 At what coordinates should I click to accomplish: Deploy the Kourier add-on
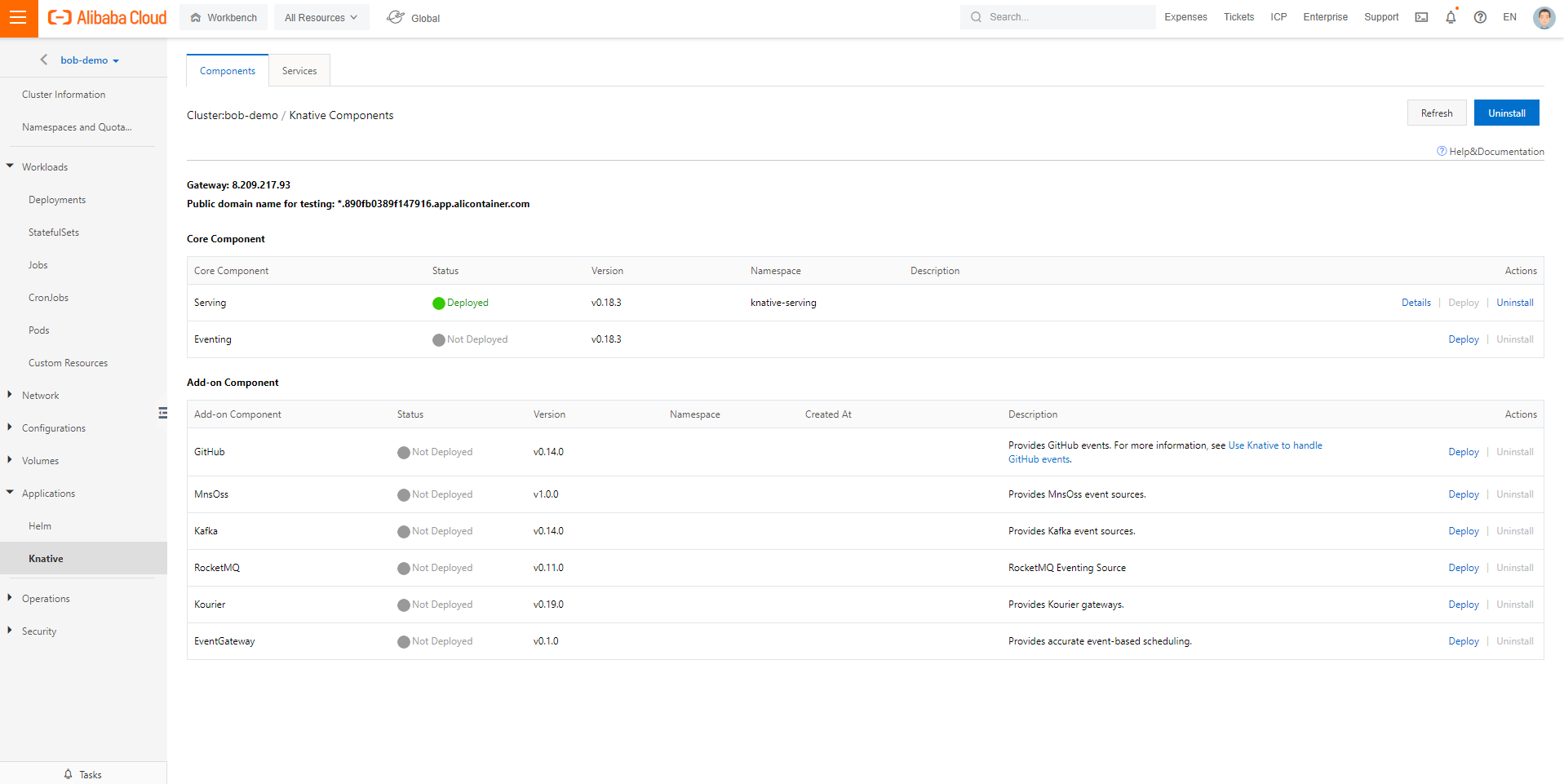pos(1463,605)
